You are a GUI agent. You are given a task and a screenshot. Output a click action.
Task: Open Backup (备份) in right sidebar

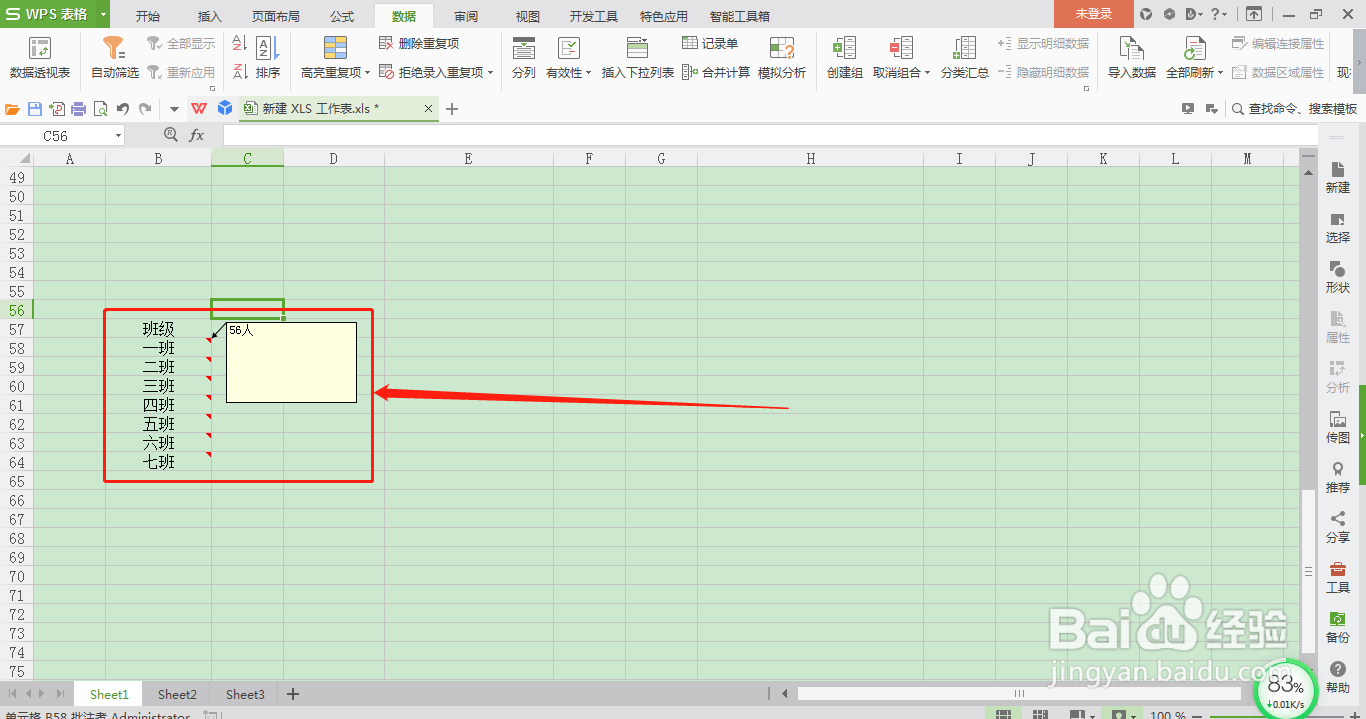(x=1337, y=628)
